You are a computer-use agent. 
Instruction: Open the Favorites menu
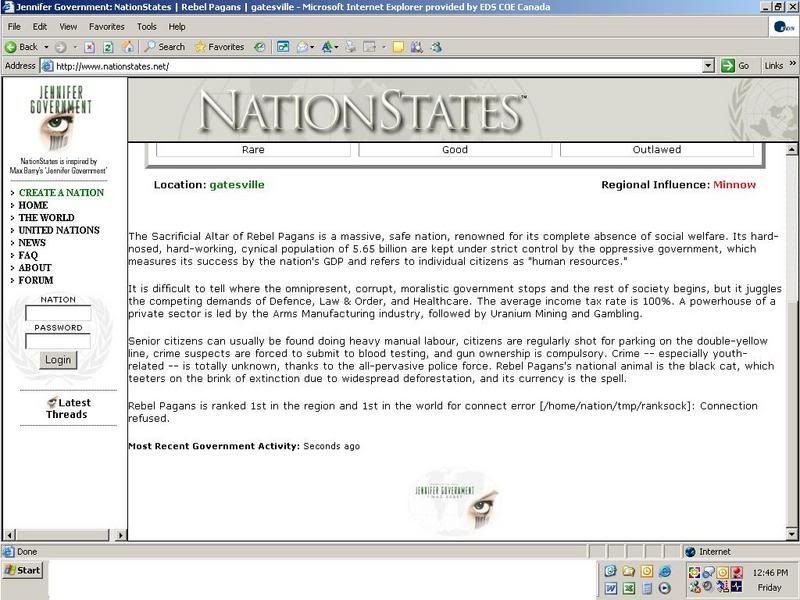pos(107,27)
